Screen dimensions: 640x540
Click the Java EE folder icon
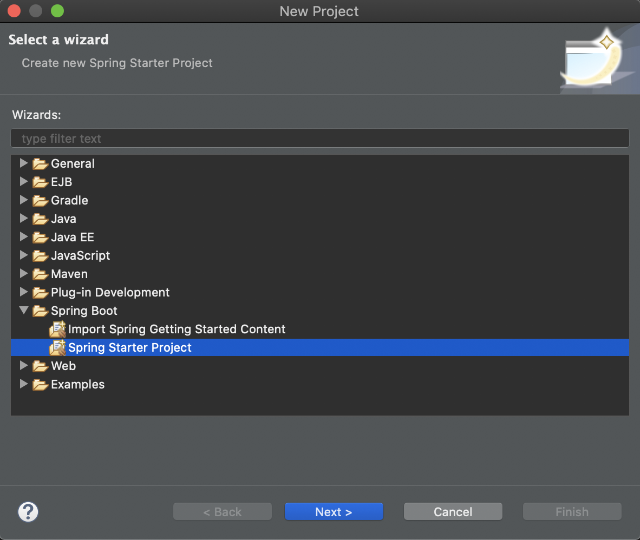pyautogui.click(x=40, y=237)
